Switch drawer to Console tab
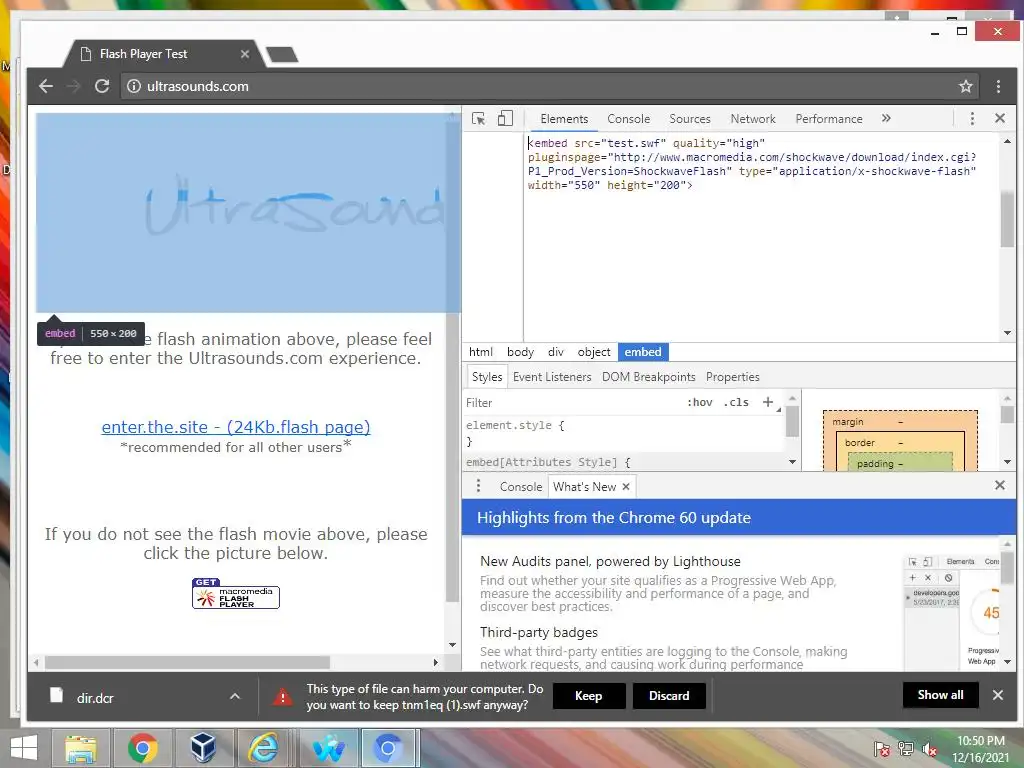Screen dimensions: 1024x768 click(520, 487)
